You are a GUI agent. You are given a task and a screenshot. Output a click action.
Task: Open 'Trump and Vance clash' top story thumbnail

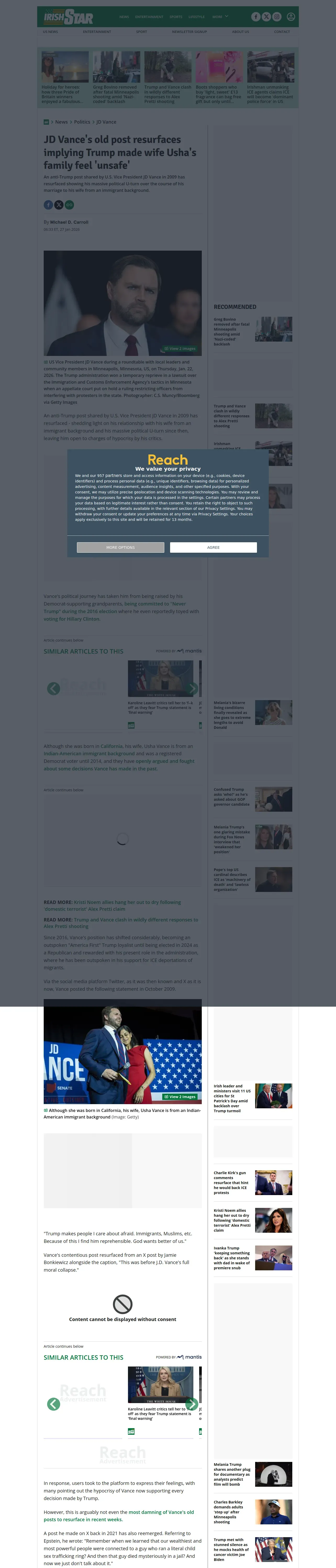pos(168,67)
